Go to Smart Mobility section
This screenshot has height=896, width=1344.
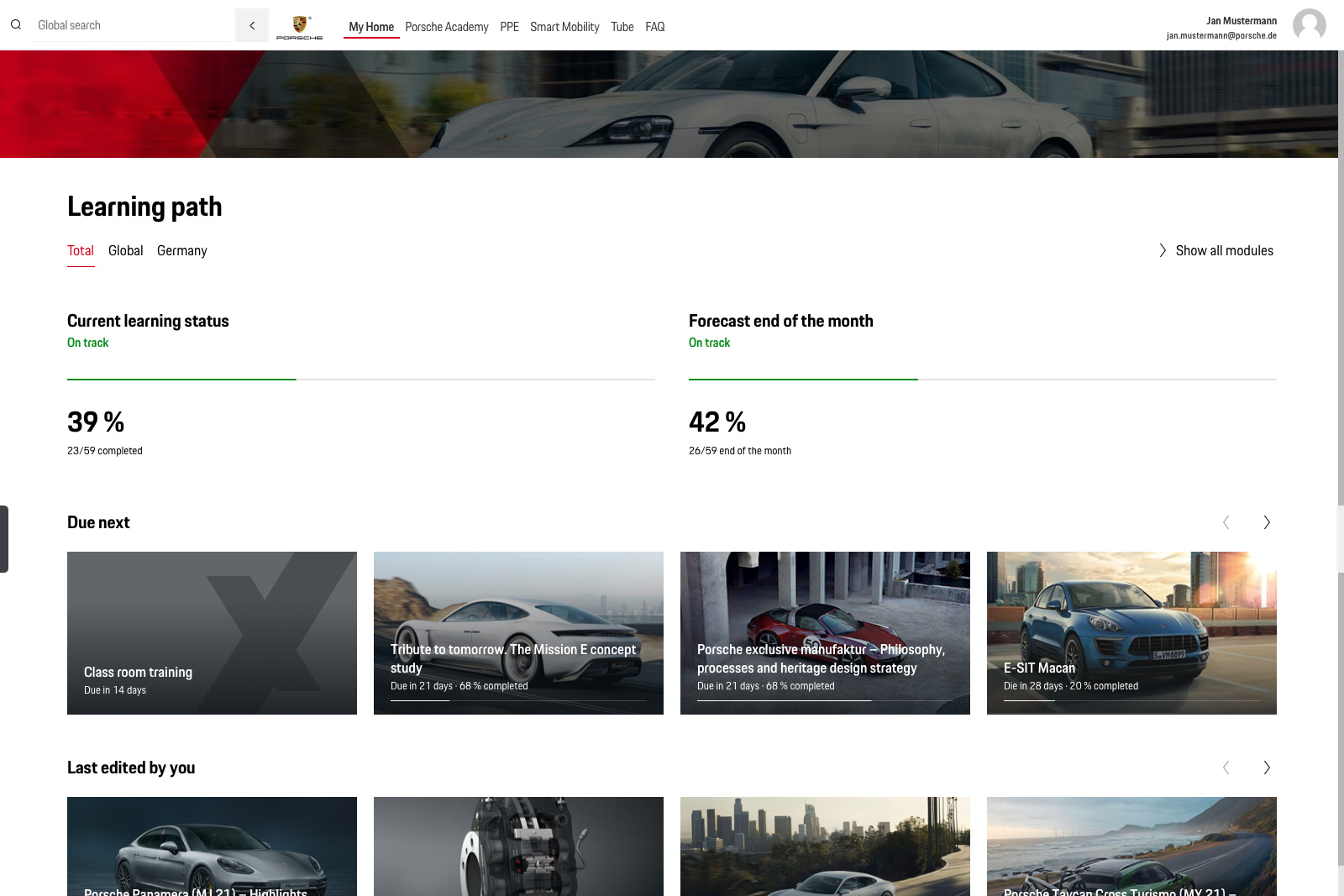(564, 27)
